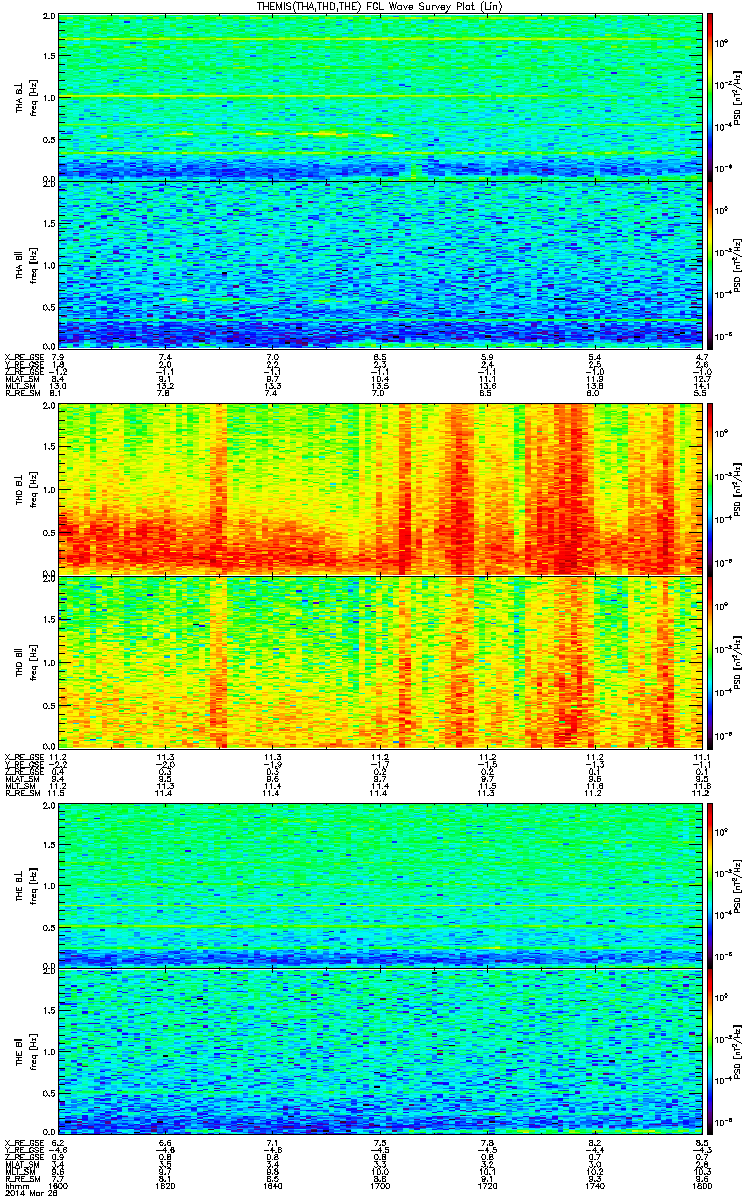Click the THD BL spectrogram panel
Screen dimensions: 750x1200
tap(380, 487)
